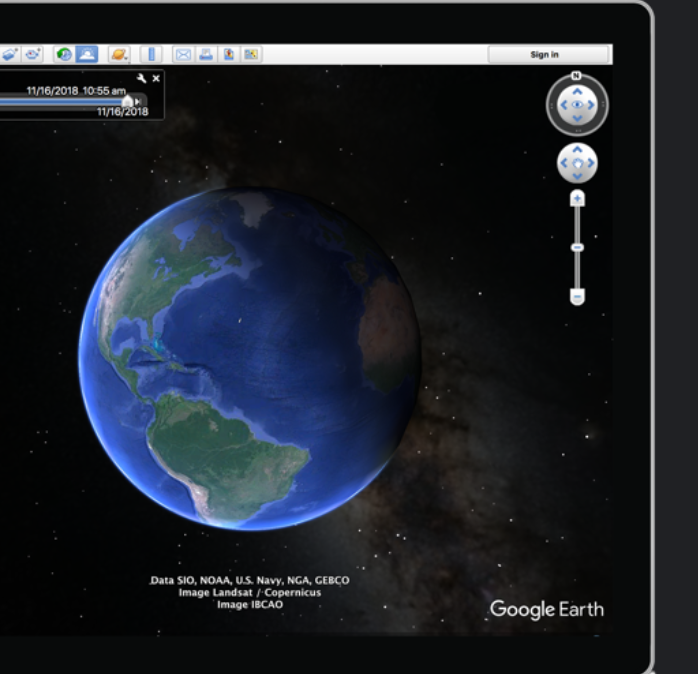
Task: Click the '11/16/2018 10:55 am' time label
Action: coord(76,91)
